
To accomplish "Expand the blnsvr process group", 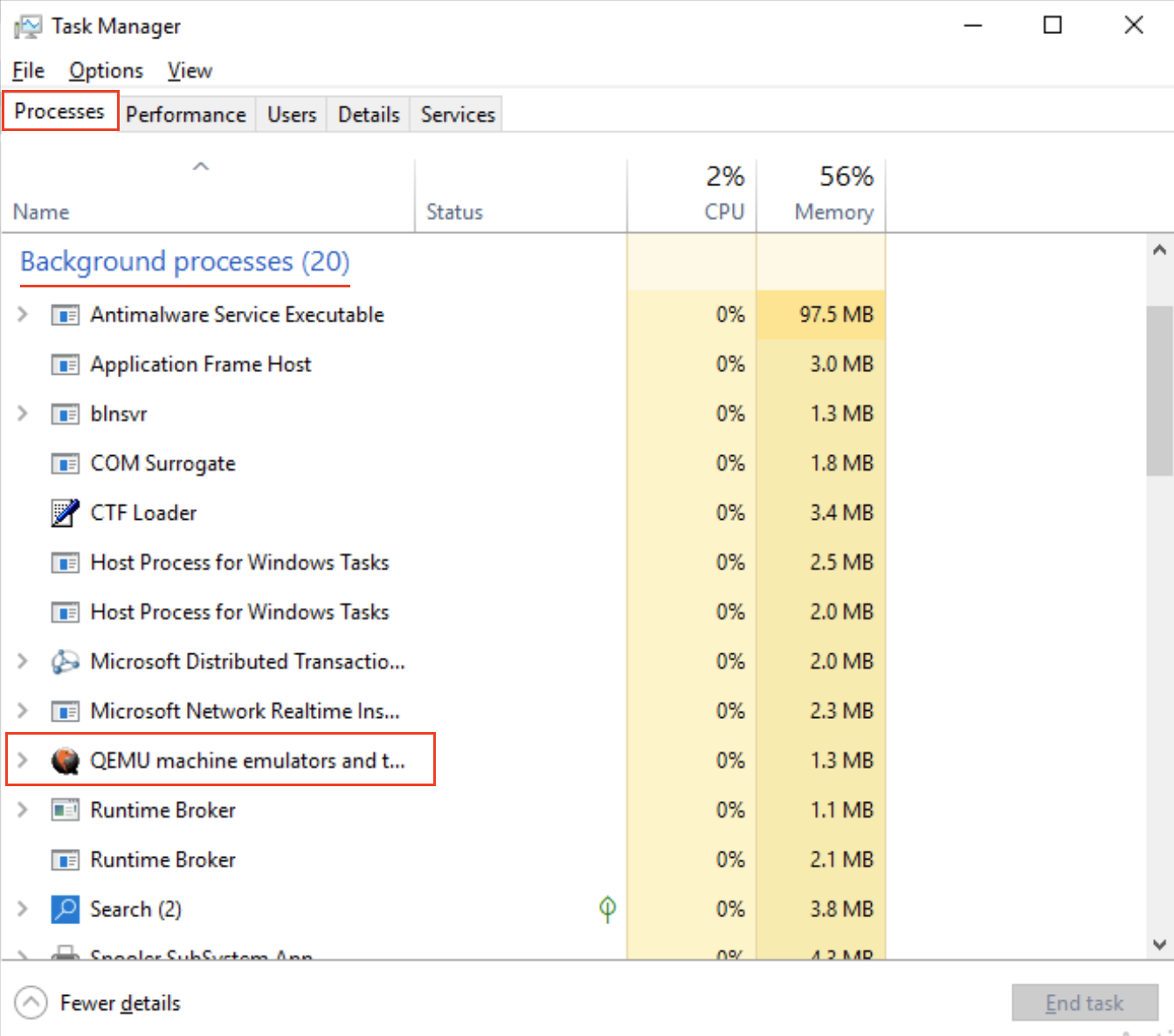I will (23, 414).
